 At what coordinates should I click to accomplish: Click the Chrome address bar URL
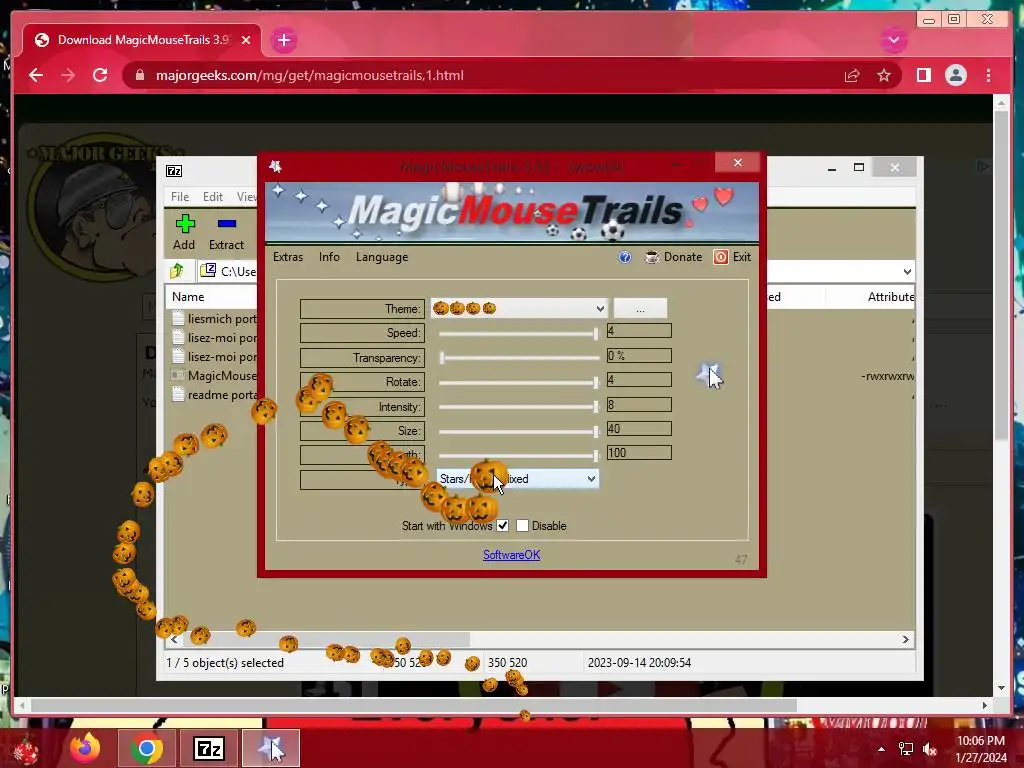pos(310,76)
